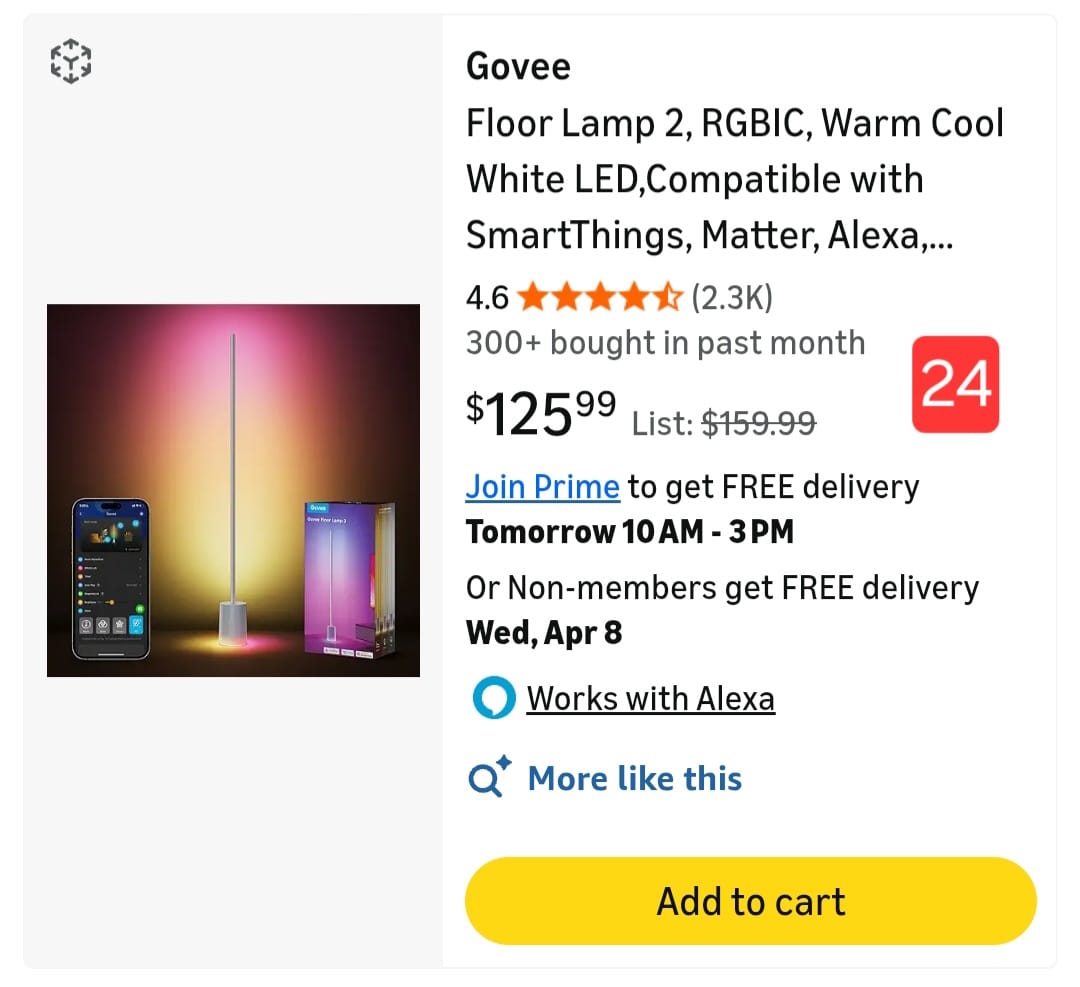Click the $125.99 current price

[x=540, y=413]
